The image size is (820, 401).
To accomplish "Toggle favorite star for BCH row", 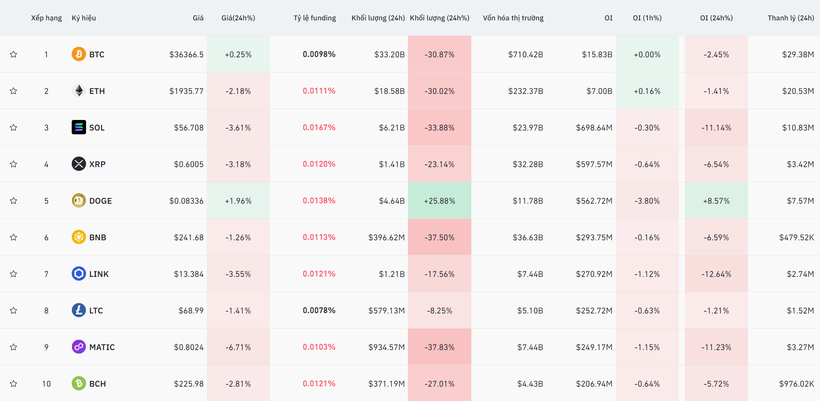I will click(x=14, y=384).
